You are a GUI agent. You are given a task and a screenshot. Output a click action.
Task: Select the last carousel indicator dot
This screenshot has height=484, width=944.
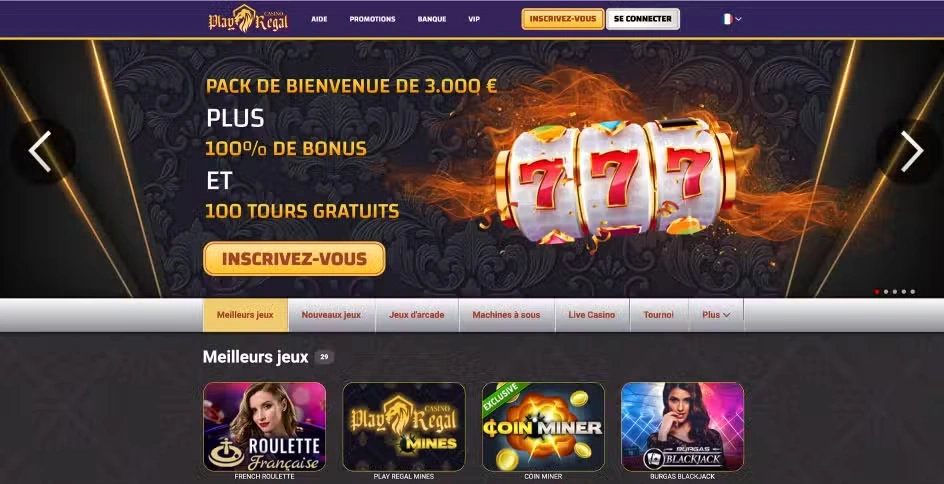pyautogui.click(x=913, y=292)
